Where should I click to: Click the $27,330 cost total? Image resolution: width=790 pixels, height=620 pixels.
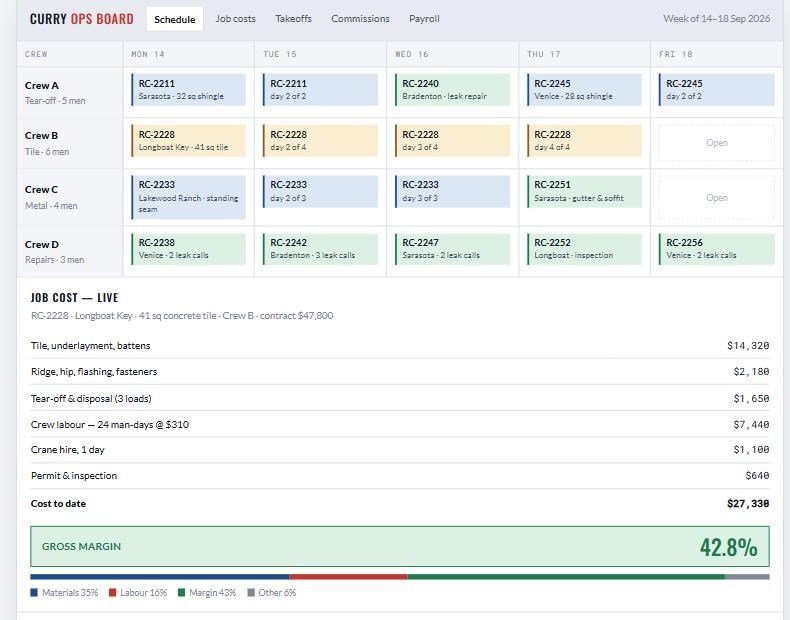[748, 504]
